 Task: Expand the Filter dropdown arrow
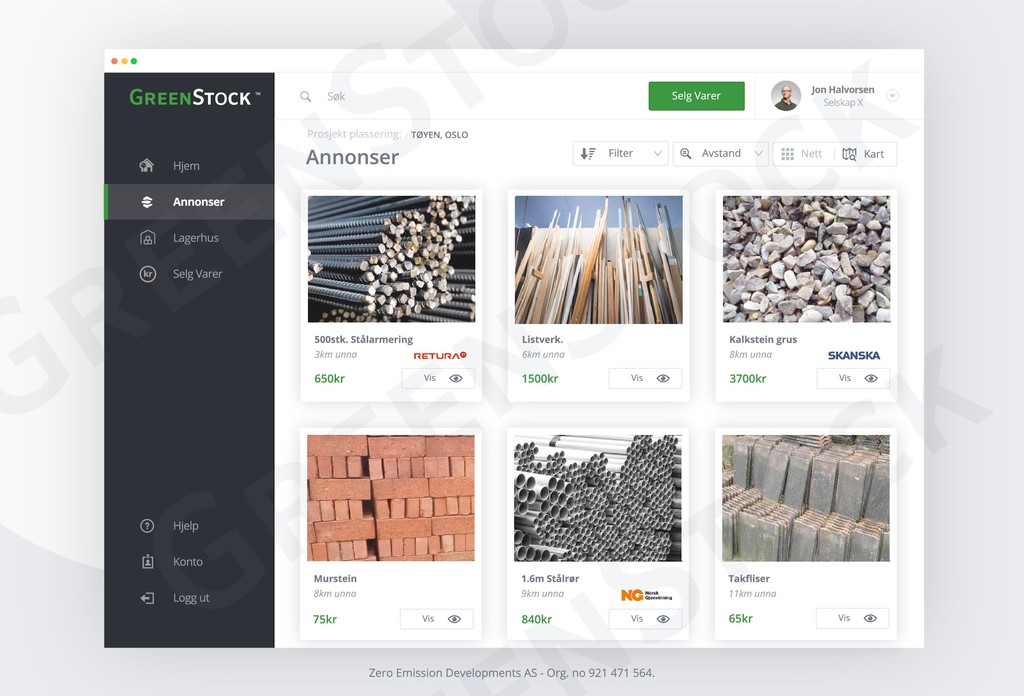(x=657, y=153)
